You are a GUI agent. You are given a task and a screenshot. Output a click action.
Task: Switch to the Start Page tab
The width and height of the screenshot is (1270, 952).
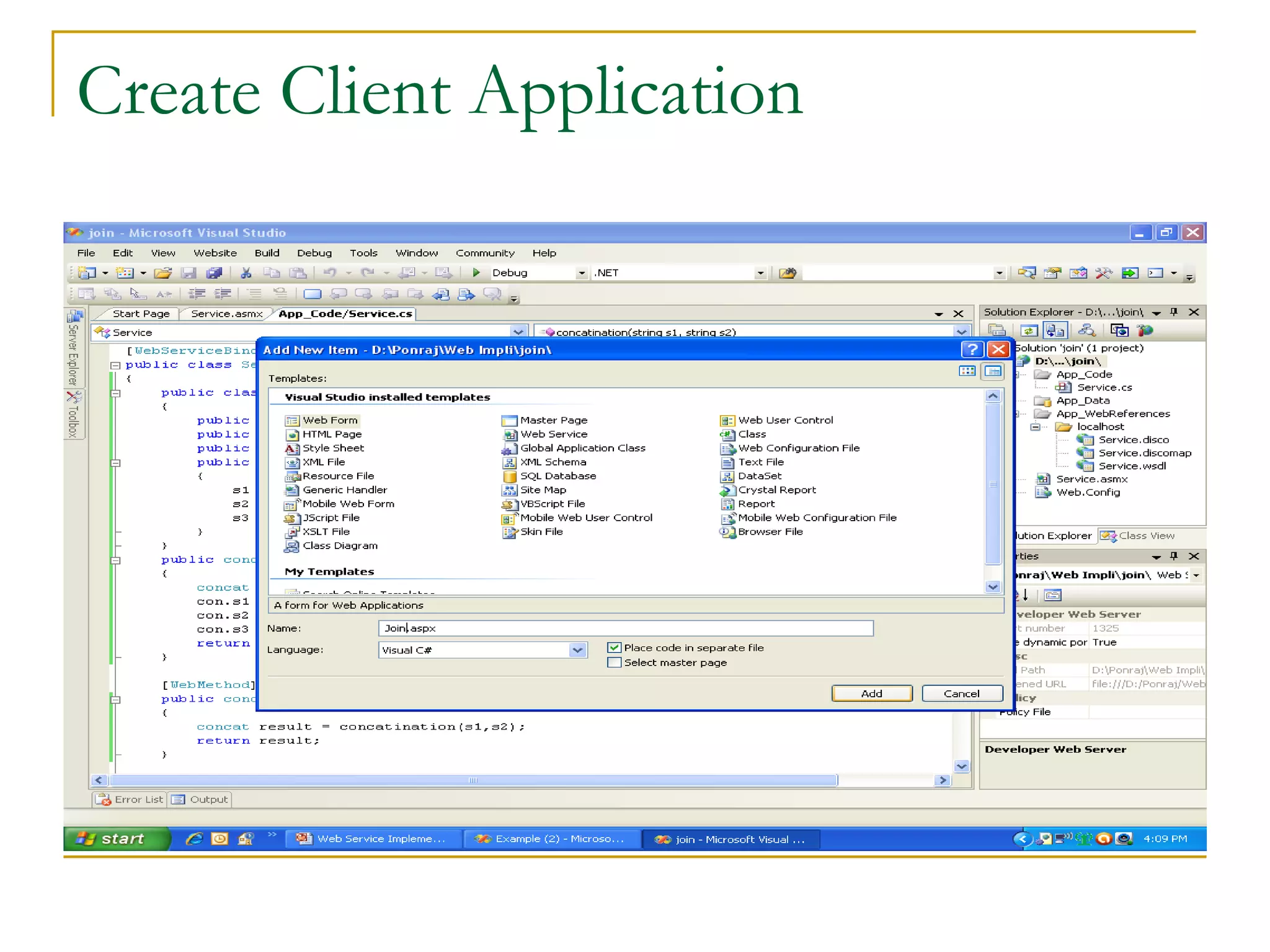141,314
